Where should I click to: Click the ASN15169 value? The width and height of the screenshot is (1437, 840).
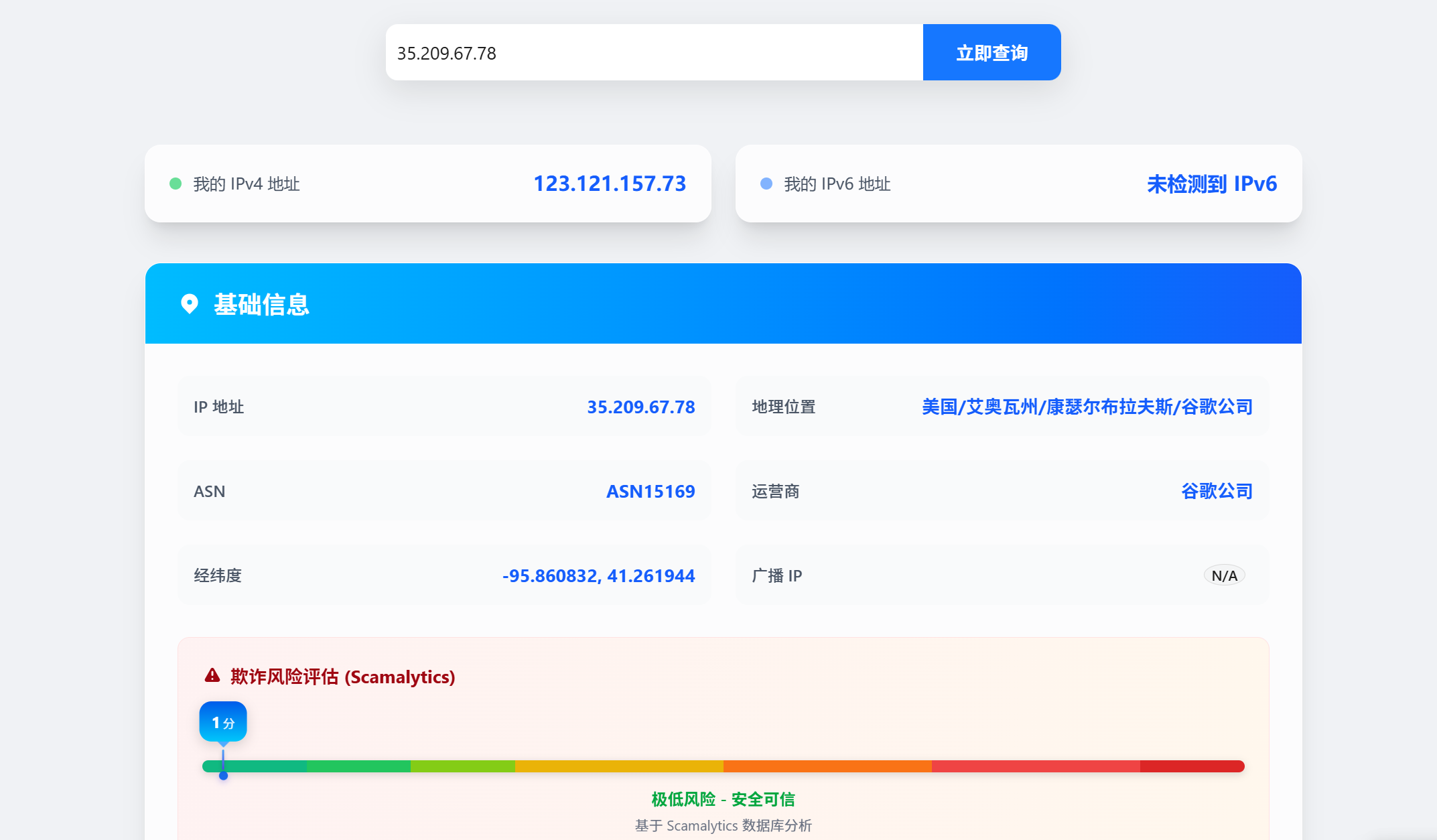point(650,491)
